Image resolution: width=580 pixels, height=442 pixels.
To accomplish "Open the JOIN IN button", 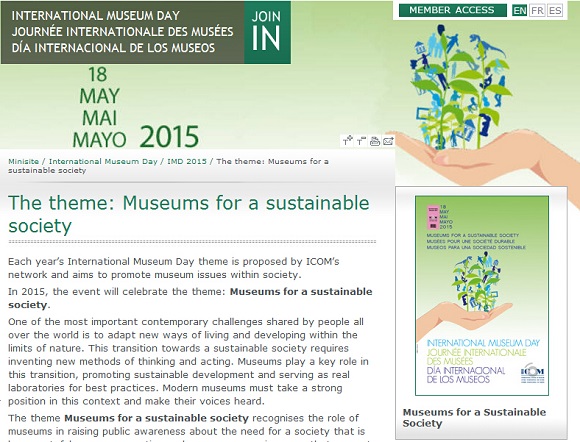I will coord(267,33).
